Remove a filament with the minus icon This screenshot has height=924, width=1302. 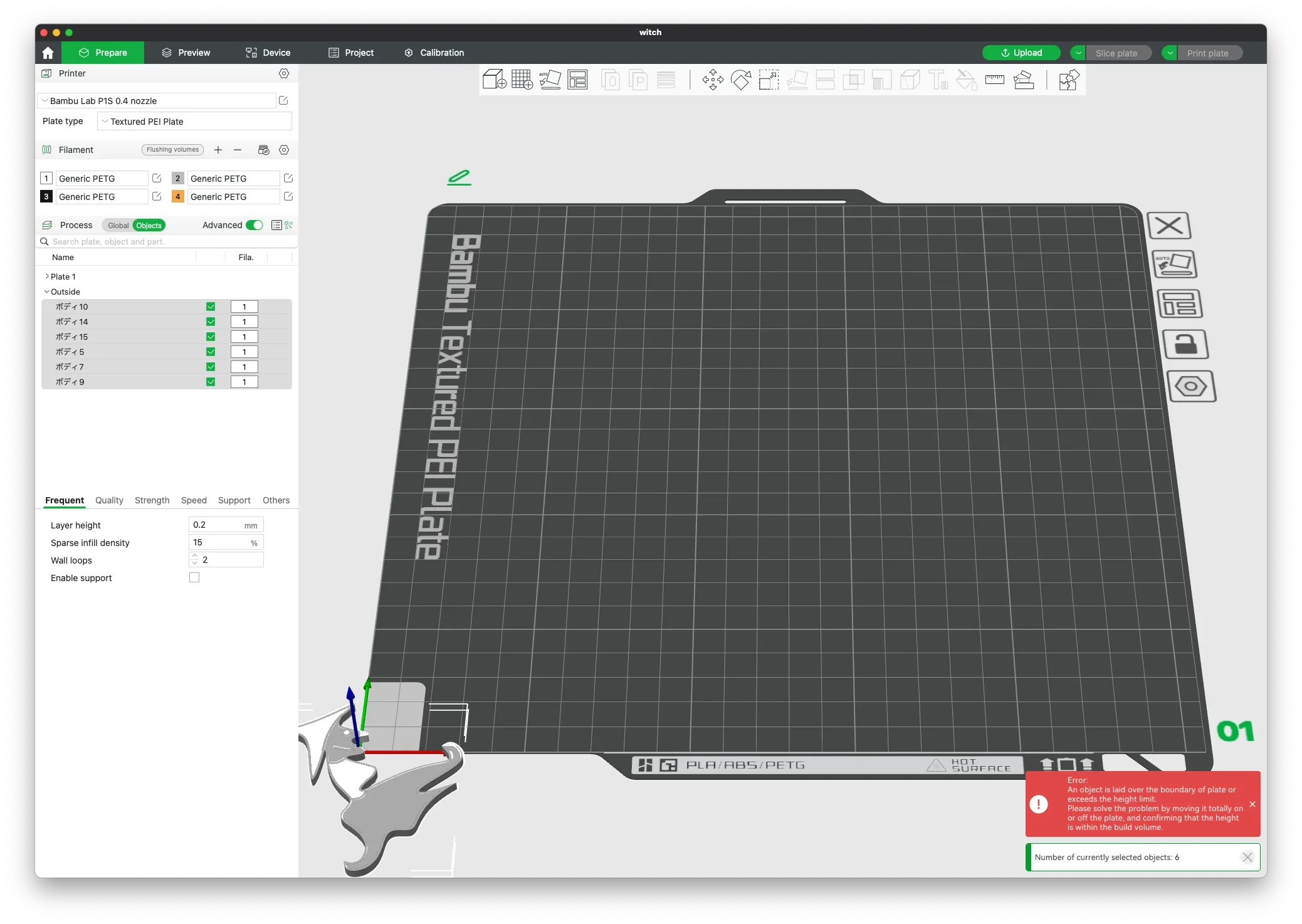point(238,150)
